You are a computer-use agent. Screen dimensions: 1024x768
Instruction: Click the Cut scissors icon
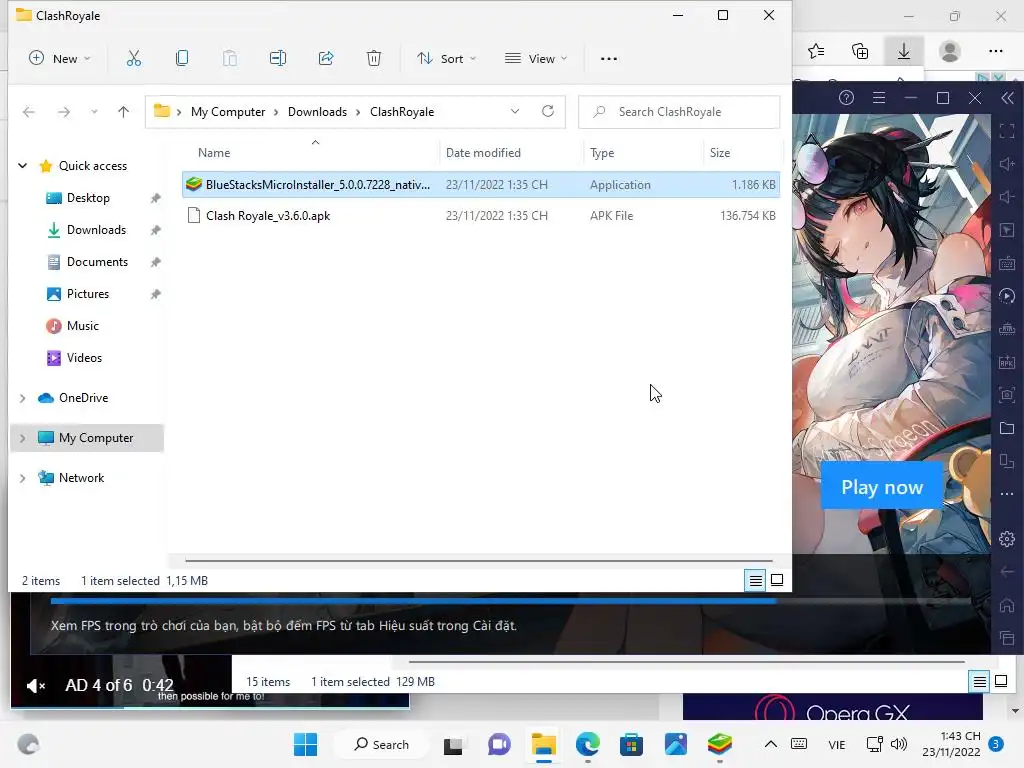[x=134, y=59]
